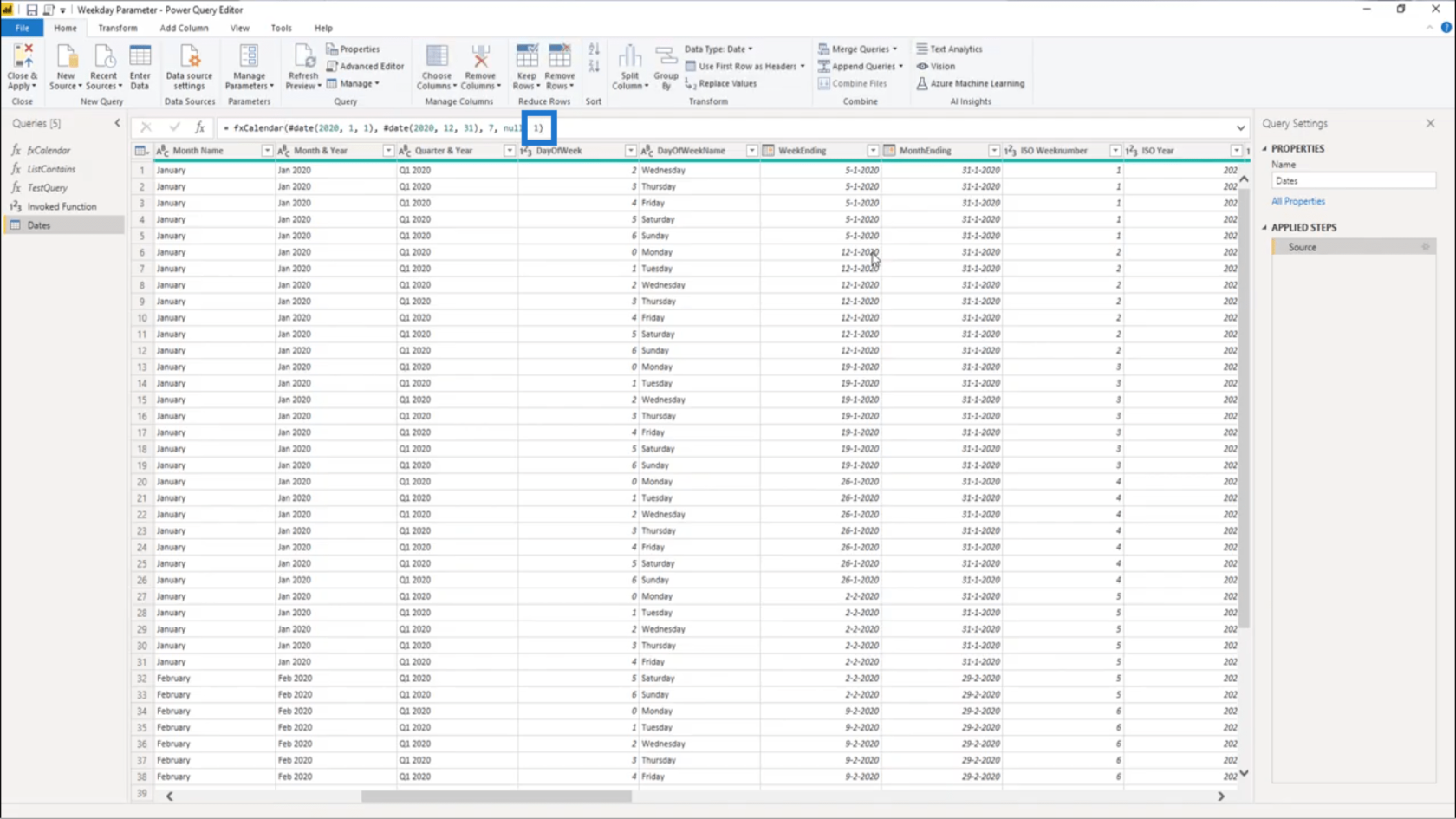Screen dimensions: 1456x819
Task: Open the Merge Queries dropdown
Action: pyautogui.click(x=857, y=49)
